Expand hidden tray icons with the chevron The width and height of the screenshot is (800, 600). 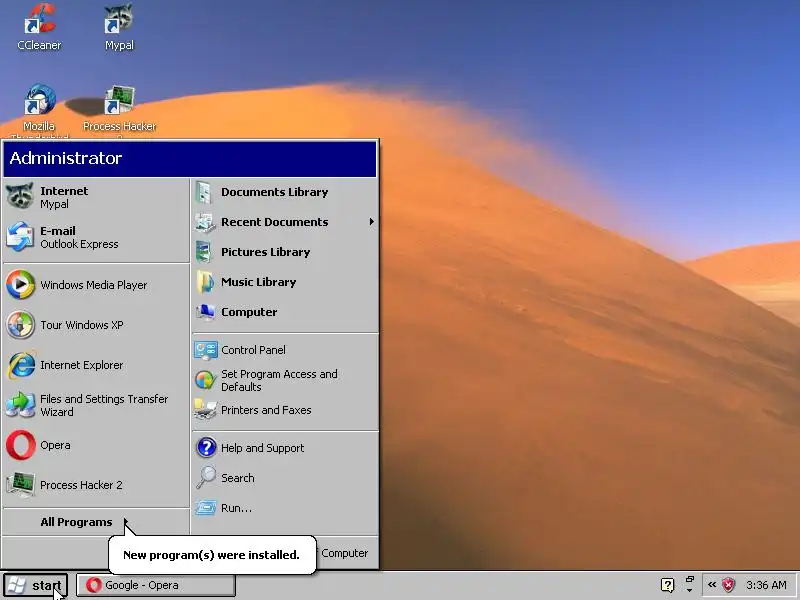tap(711, 585)
